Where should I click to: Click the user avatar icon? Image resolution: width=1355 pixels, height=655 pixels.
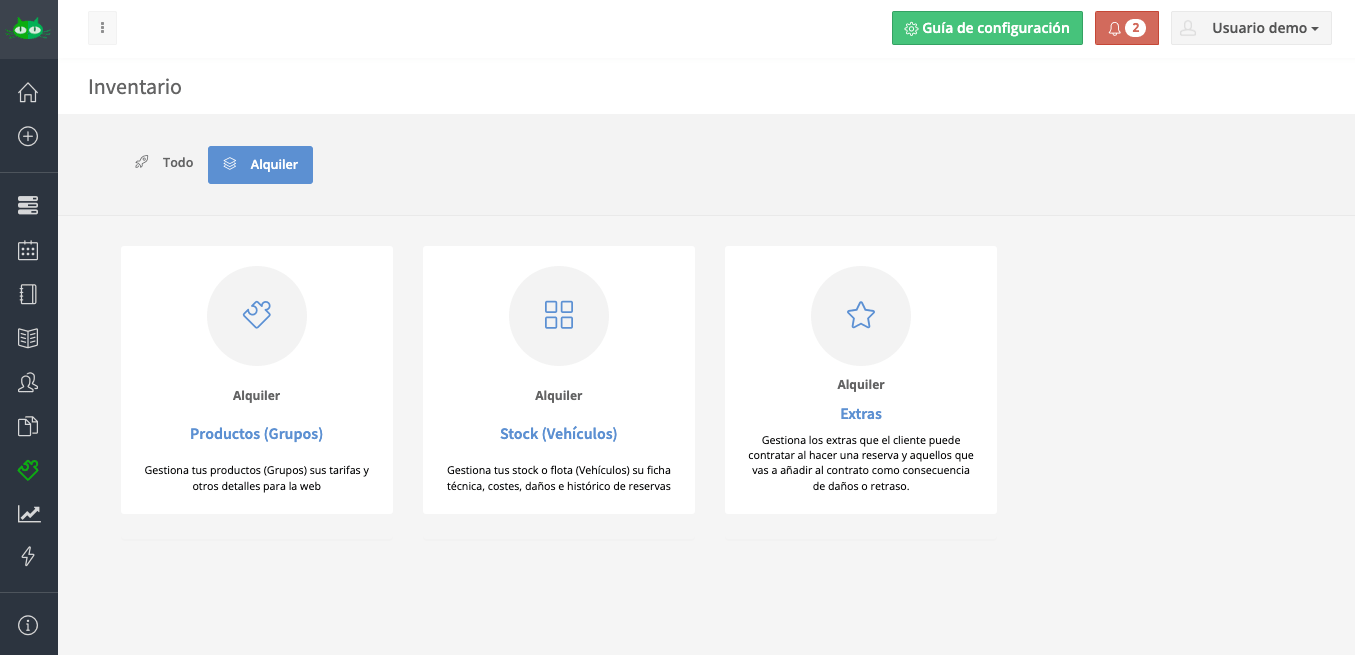pyautogui.click(x=1188, y=29)
